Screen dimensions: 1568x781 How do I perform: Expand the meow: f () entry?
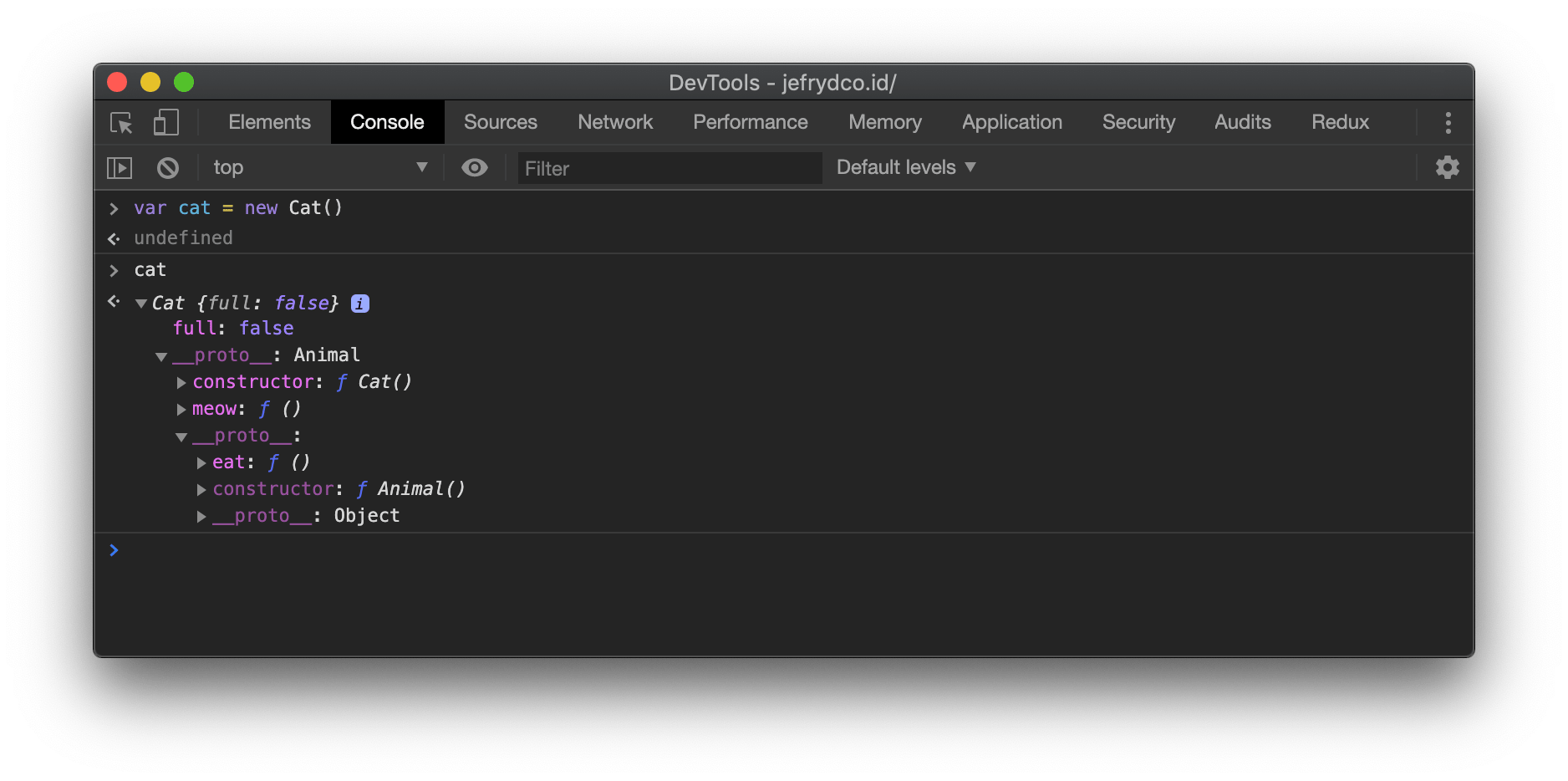point(181,409)
